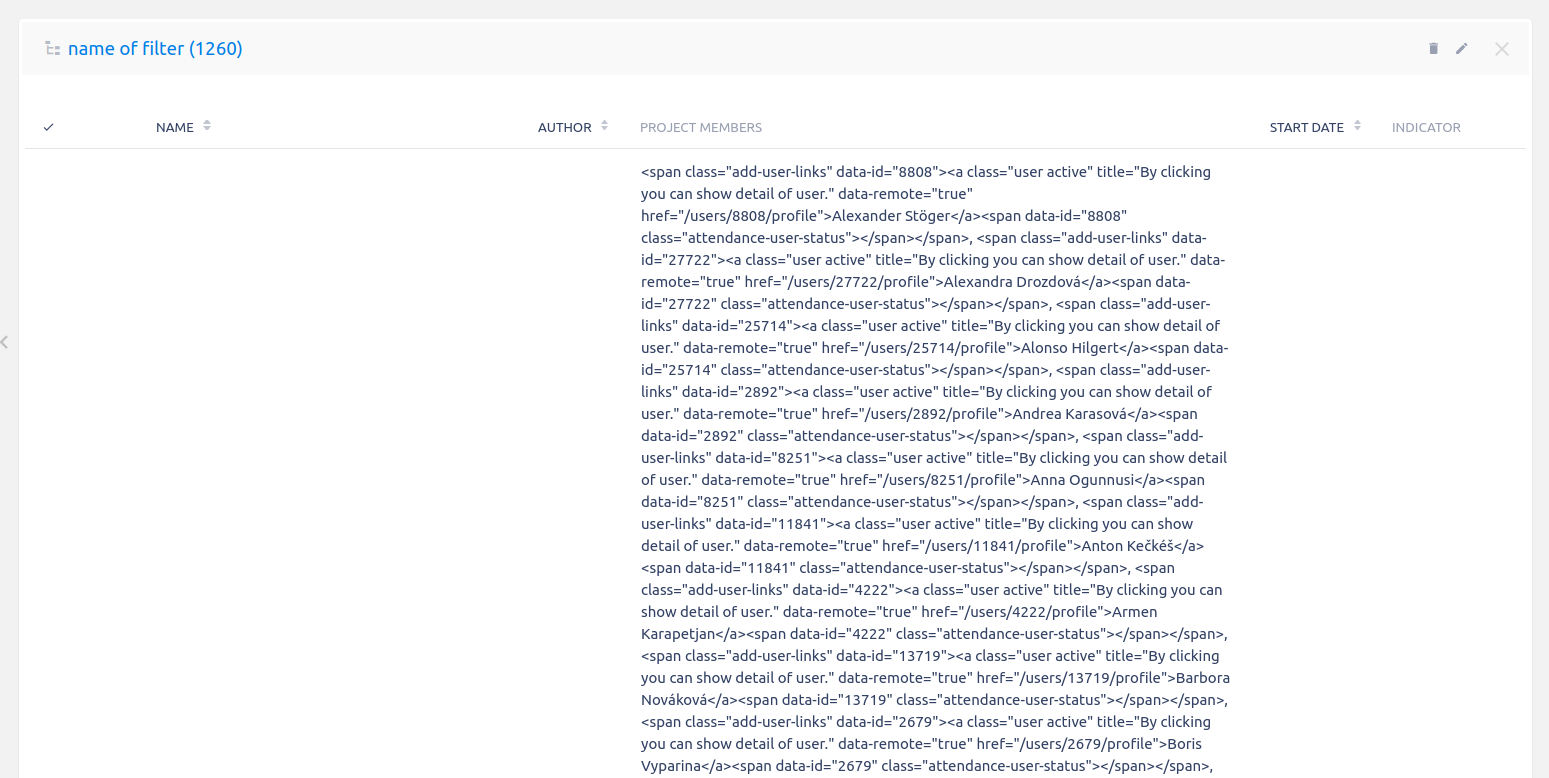Delete the filter with the trash icon
The height and width of the screenshot is (778, 1549).
pos(1433,48)
